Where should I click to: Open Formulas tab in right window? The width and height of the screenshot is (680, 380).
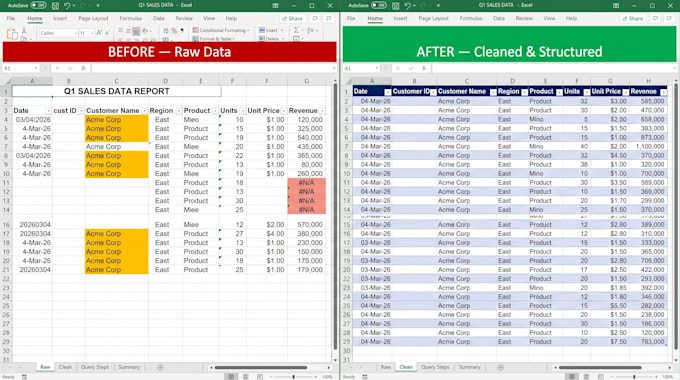[x=471, y=18]
